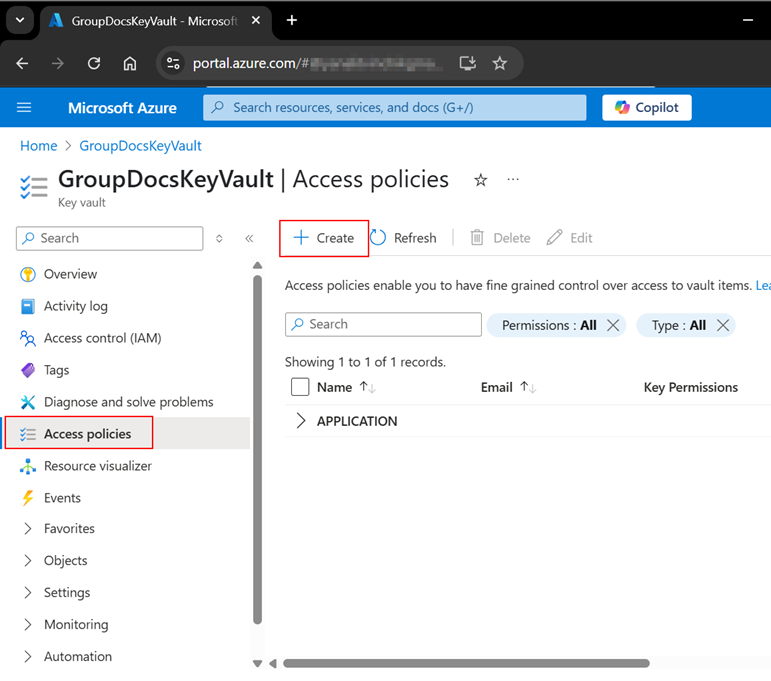
Task: Remove the Type filter with its X
Action: (x=722, y=325)
